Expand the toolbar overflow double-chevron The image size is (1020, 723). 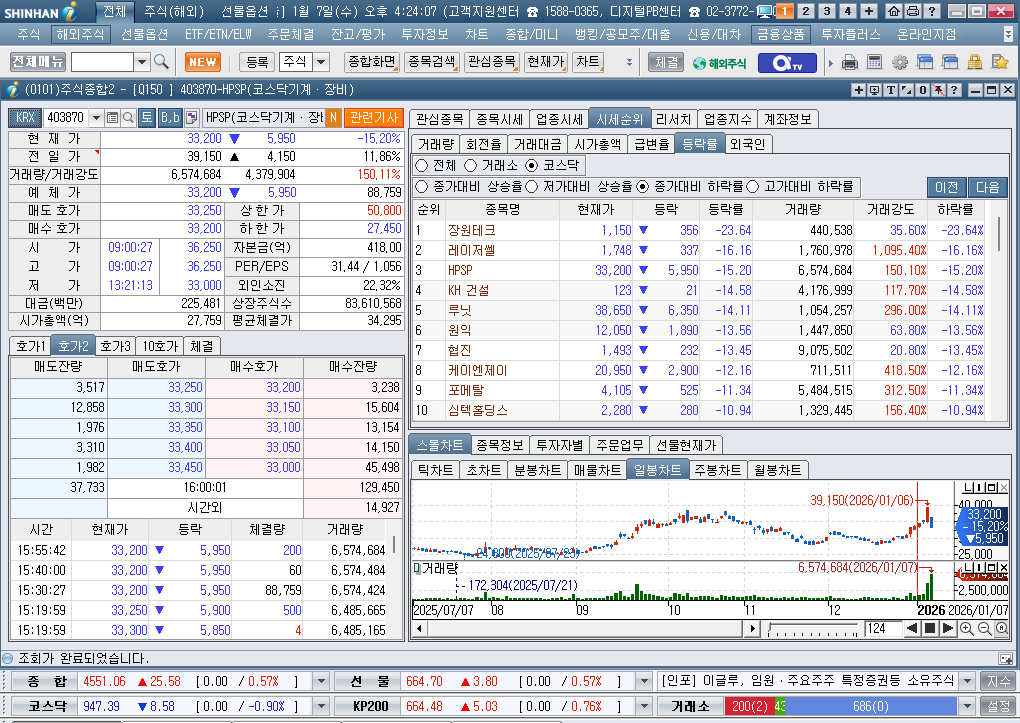(x=629, y=62)
